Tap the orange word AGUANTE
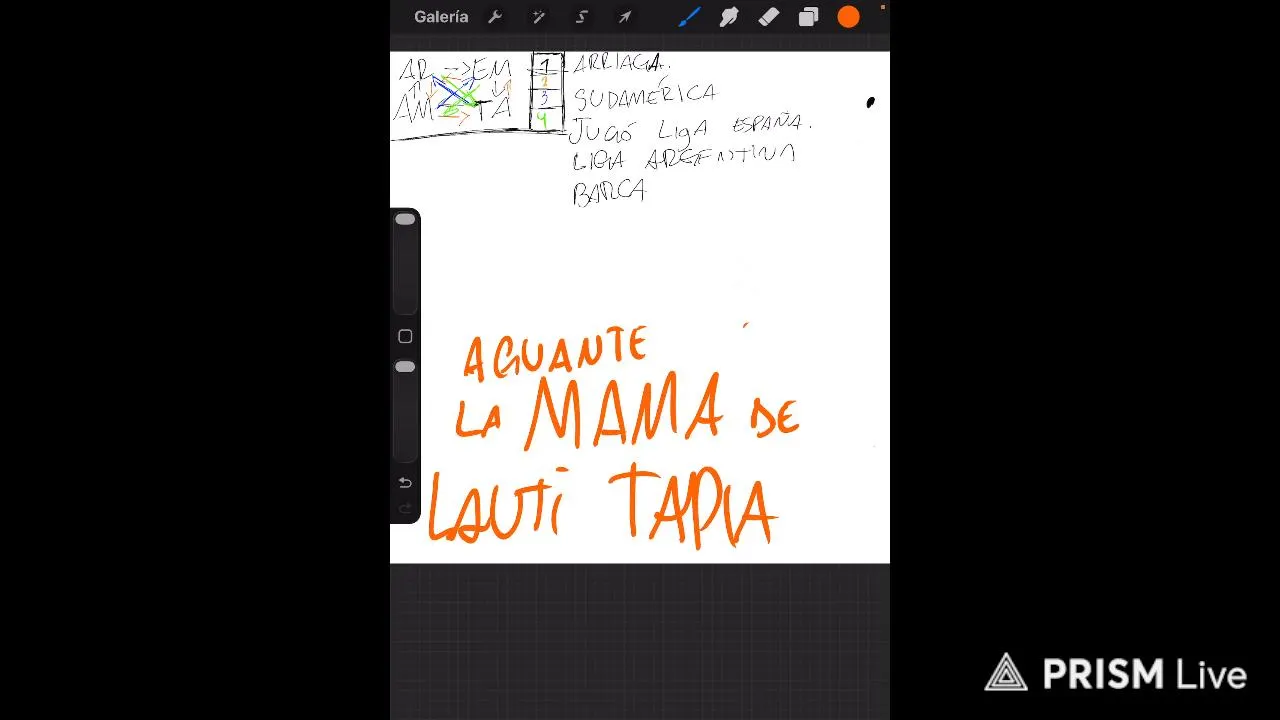 tap(555, 354)
